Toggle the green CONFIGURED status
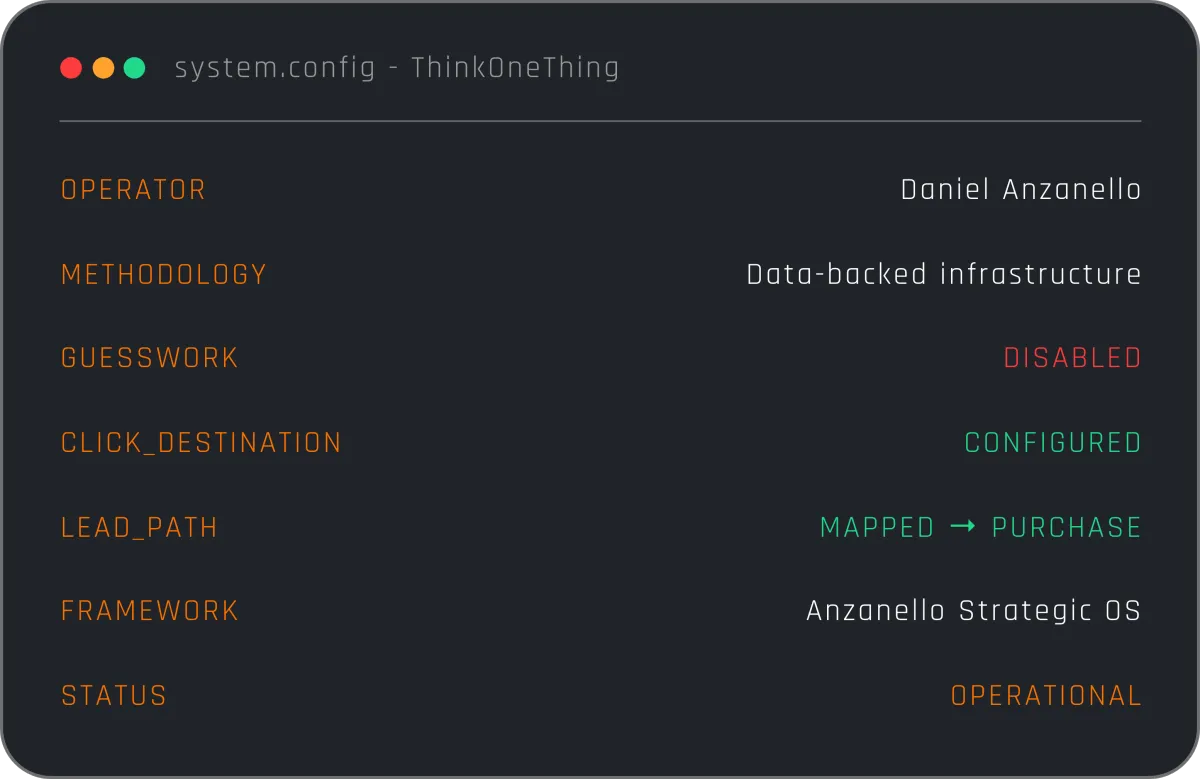 tap(1052, 443)
